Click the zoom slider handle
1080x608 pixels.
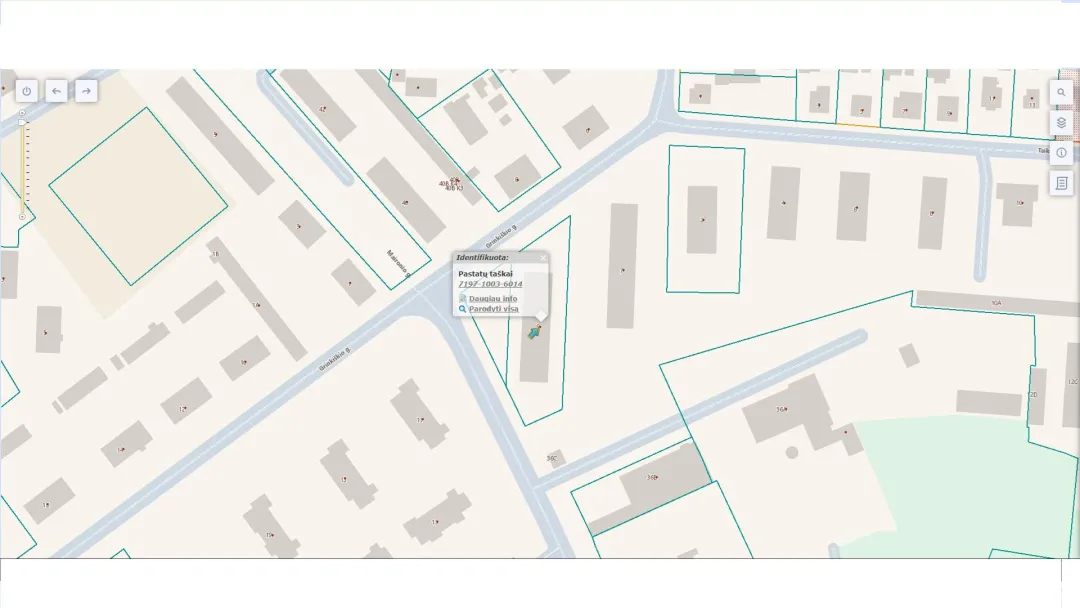point(22,123)
